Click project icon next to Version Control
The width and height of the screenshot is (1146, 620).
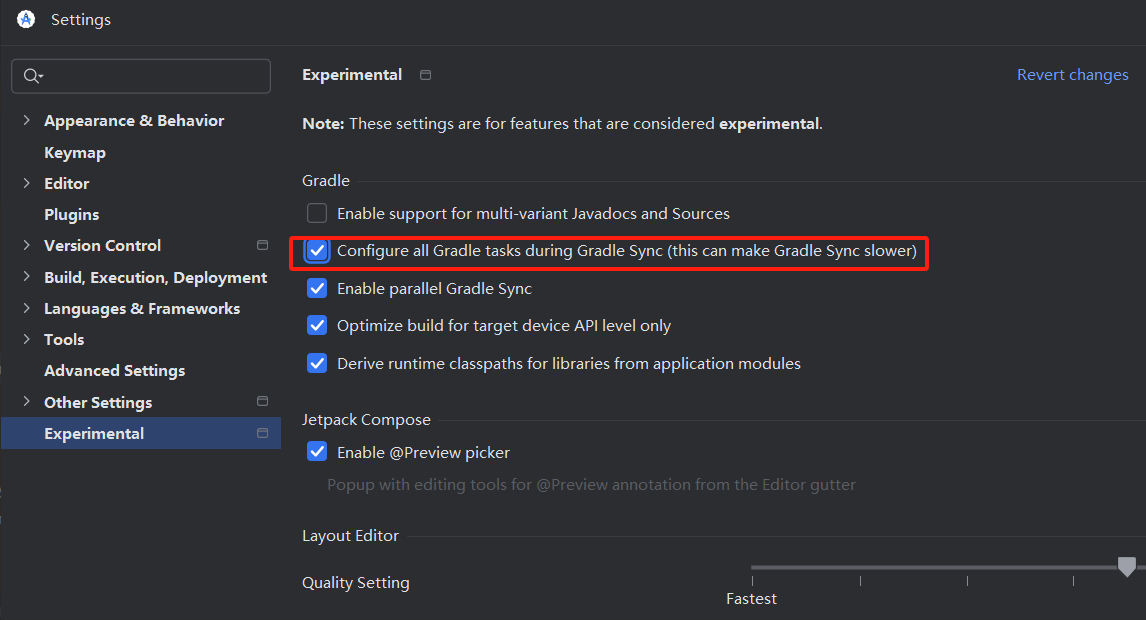[263, 245]
